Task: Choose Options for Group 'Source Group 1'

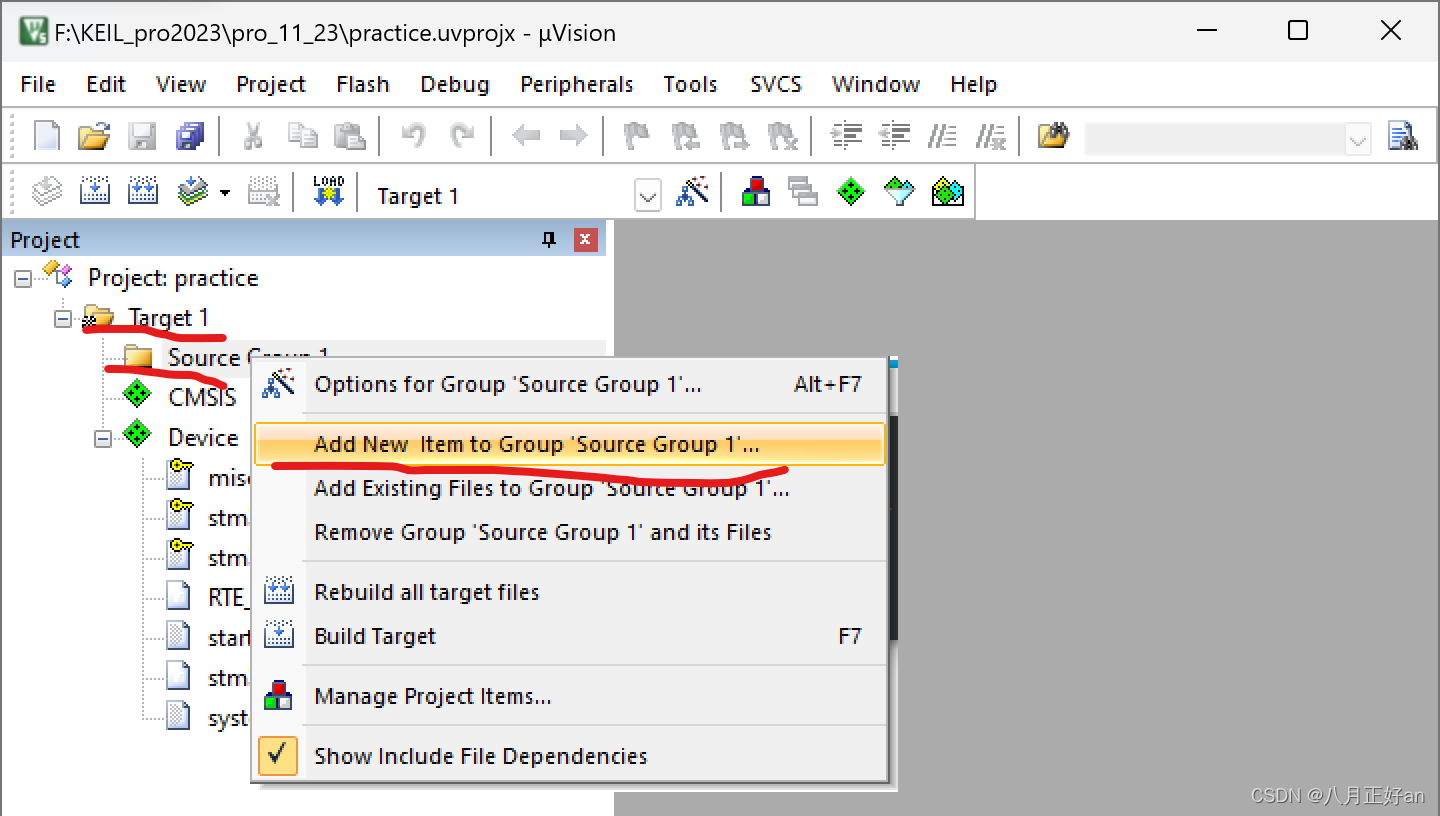Action: point(570,385)
